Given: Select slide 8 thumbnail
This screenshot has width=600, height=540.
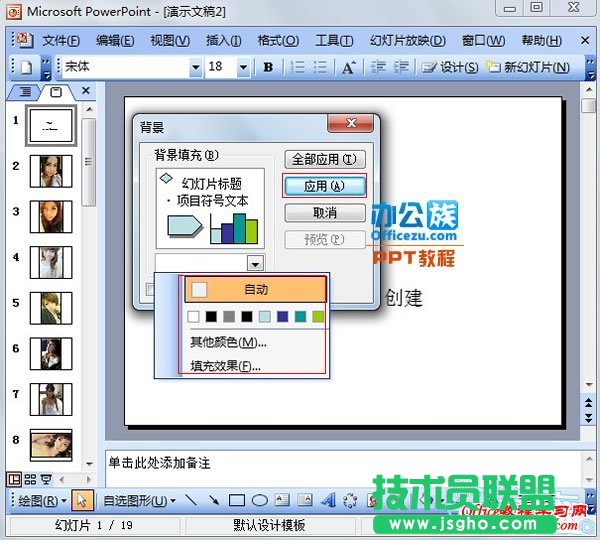Looking at the screenshot, I should point(51,445).
